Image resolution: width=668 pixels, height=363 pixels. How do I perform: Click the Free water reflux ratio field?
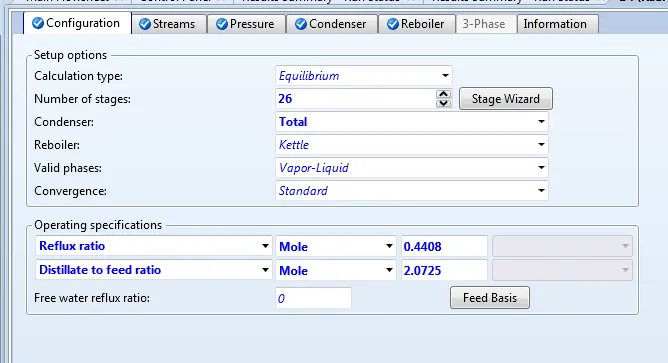314,298
